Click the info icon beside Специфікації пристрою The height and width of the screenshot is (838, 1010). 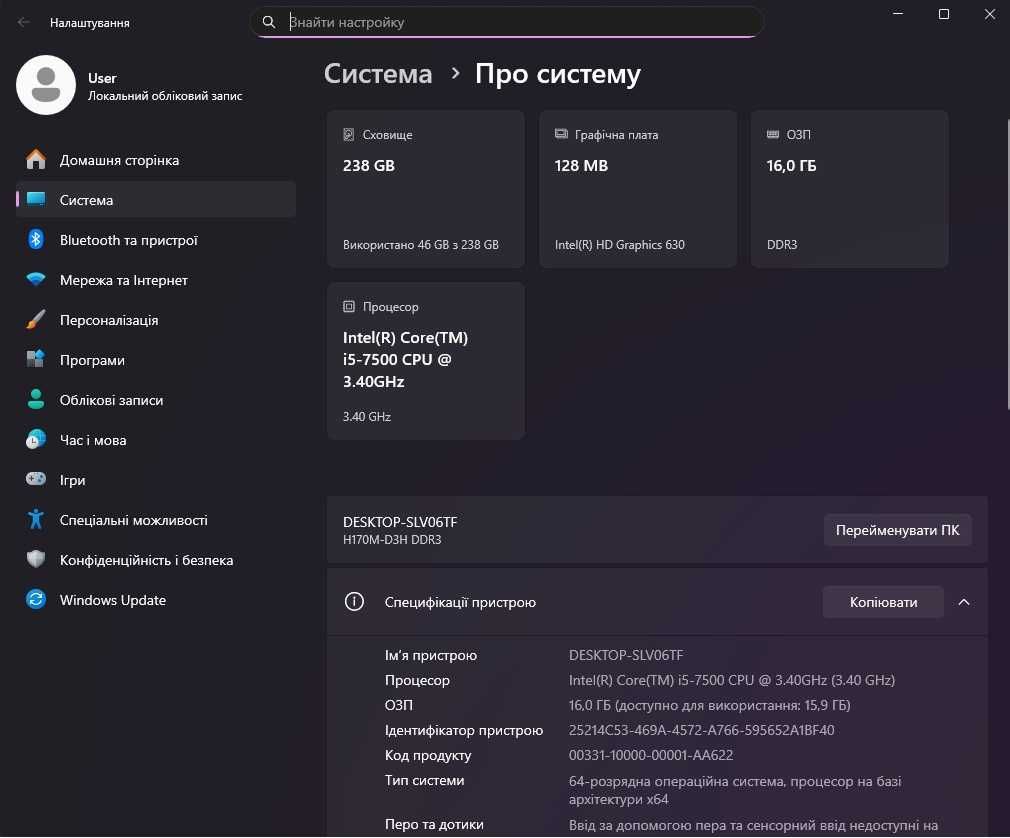point(354,602)
